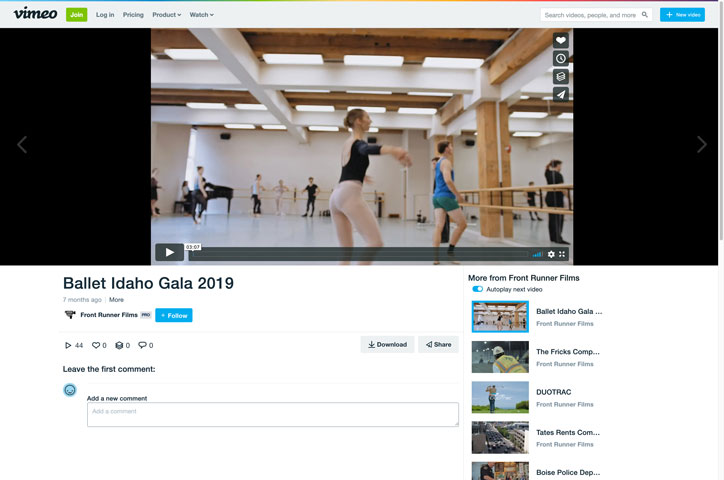
Task: Click The Fricks Comp... title link
Action: coord(568,352)
